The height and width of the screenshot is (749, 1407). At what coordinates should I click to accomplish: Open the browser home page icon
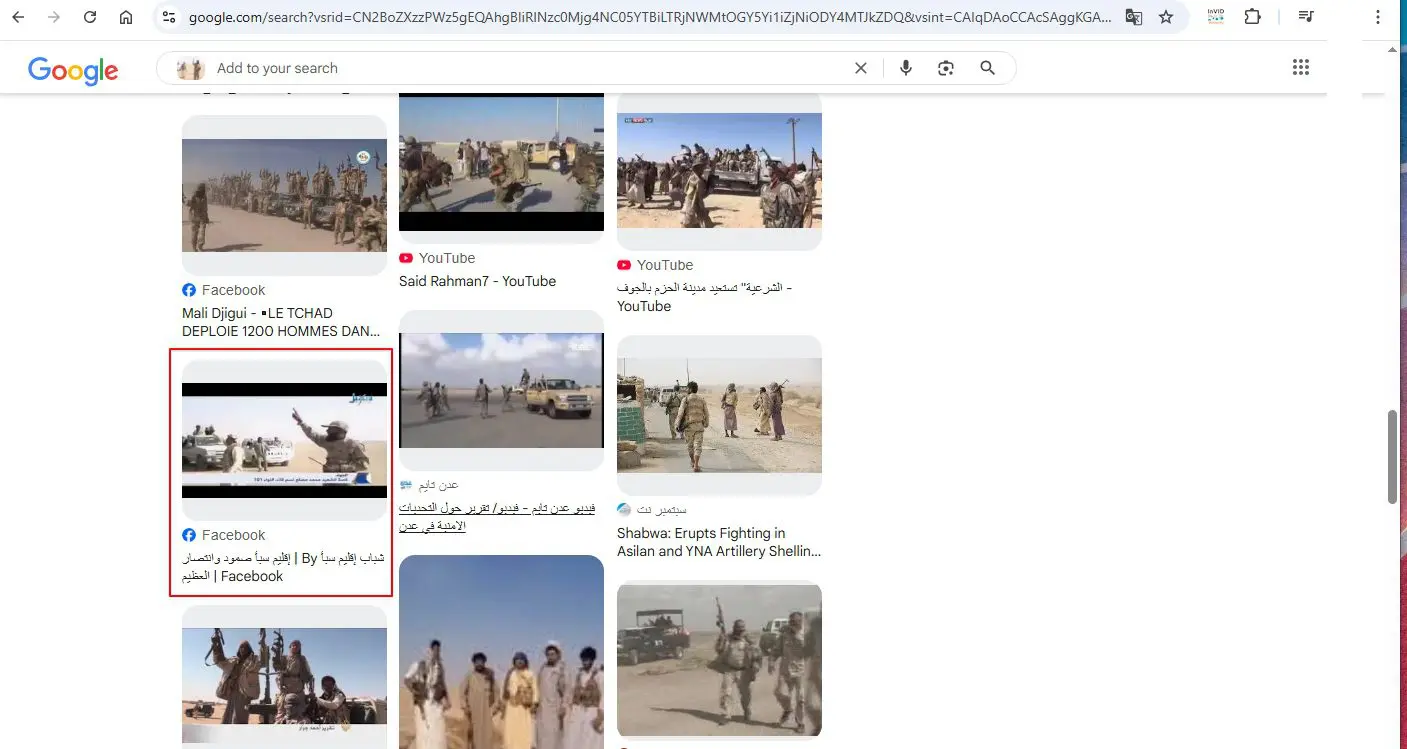coord(126,17)
